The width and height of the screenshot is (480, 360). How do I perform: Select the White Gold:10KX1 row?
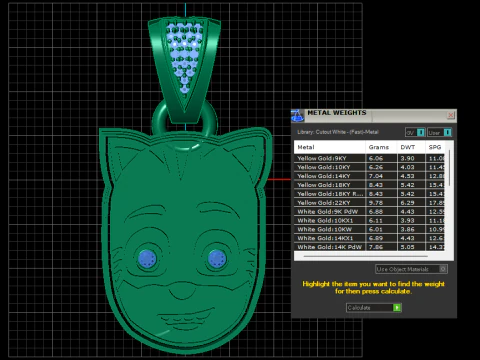click(369, 220)
